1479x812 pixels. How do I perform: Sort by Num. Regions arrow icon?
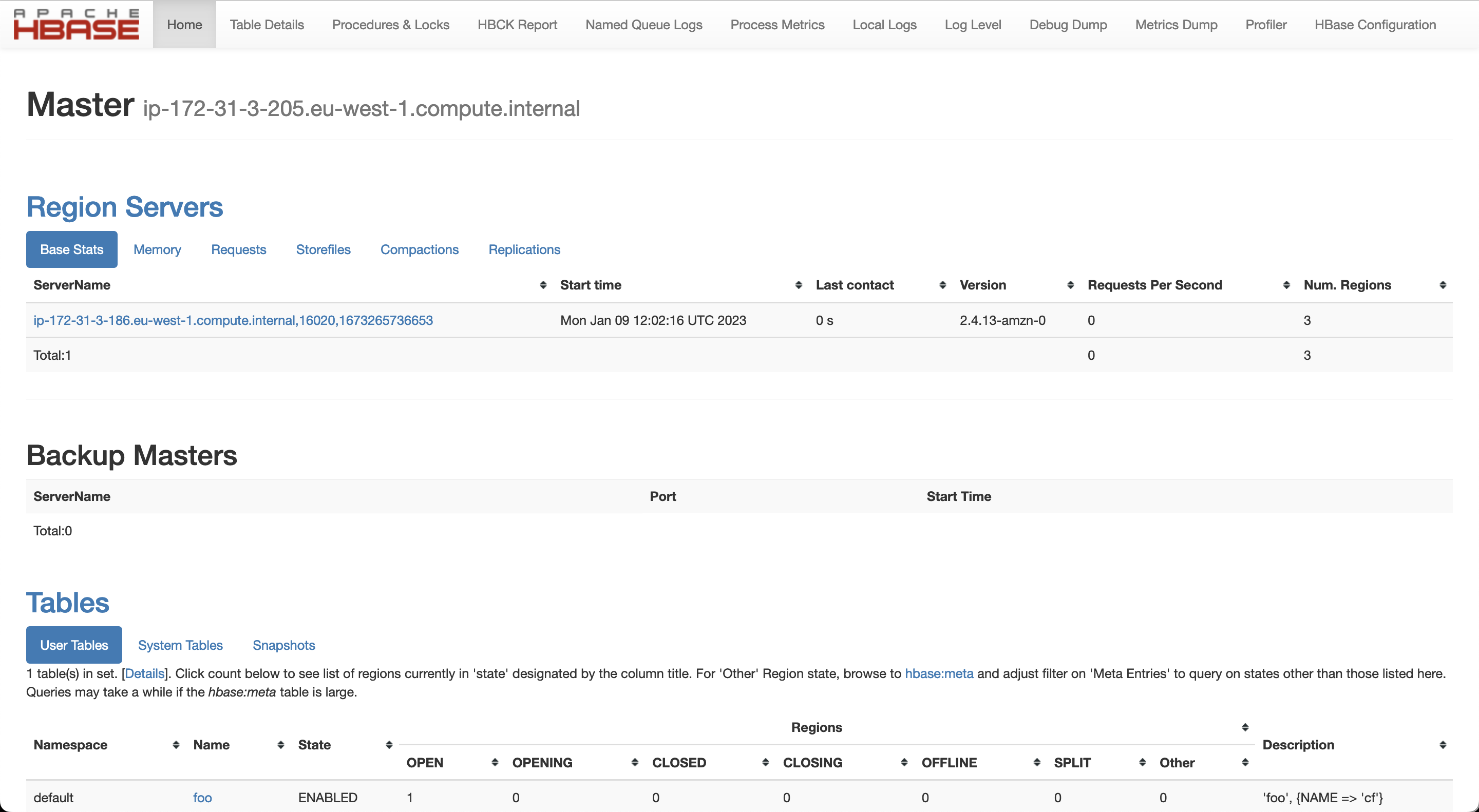tap(1443, 285)
